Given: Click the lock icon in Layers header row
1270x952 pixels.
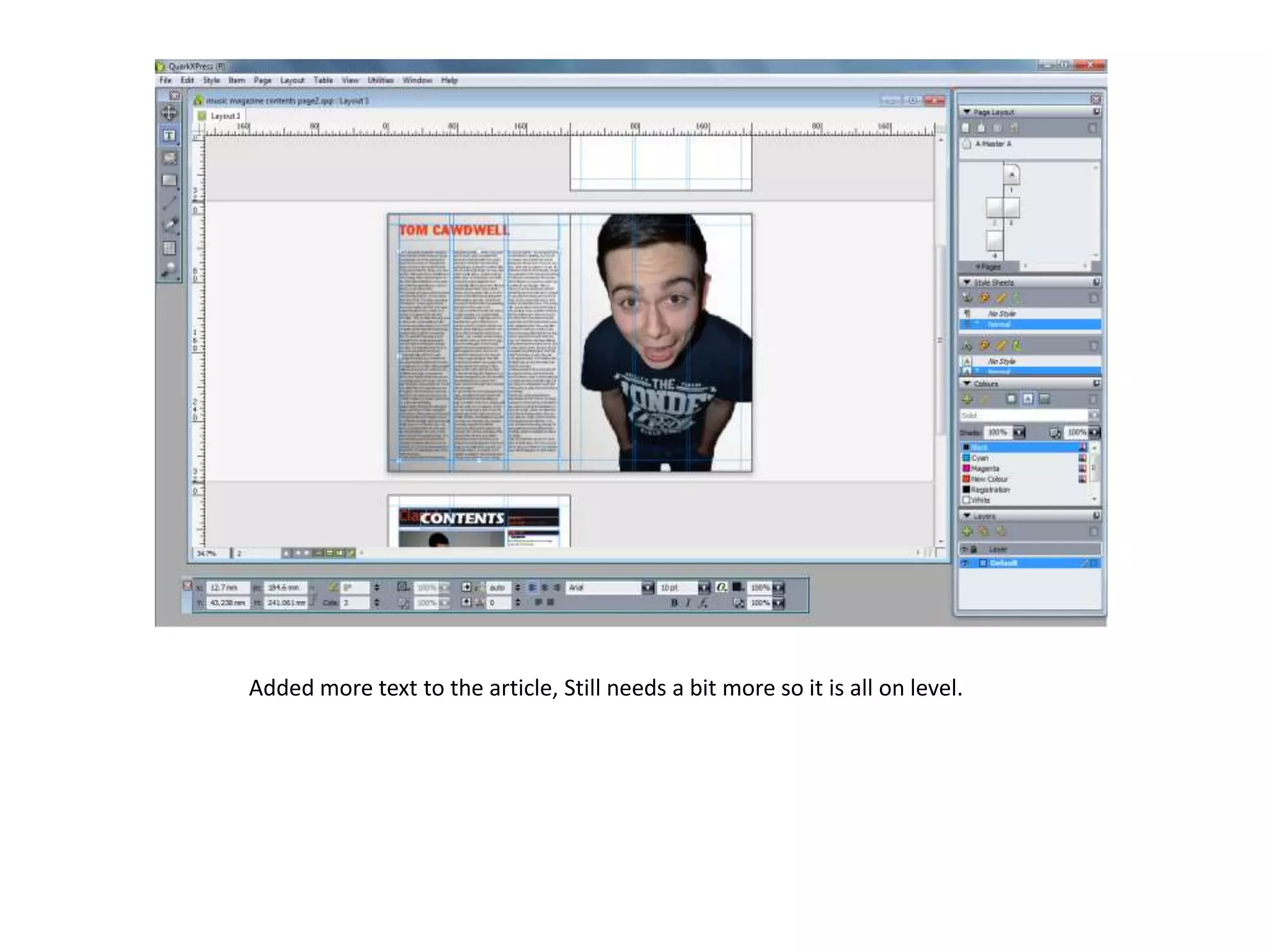Looking at the screenshot, I should click(974, 550).
